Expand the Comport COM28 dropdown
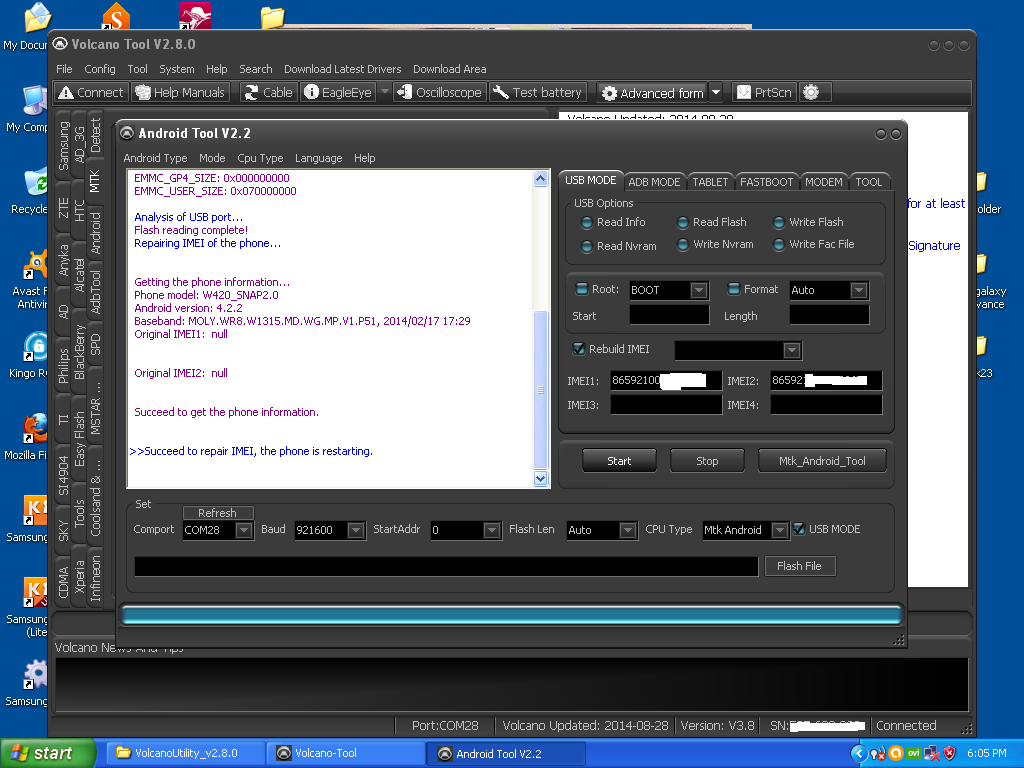Screen dimensions: 1024x768 tap(244, 531)
